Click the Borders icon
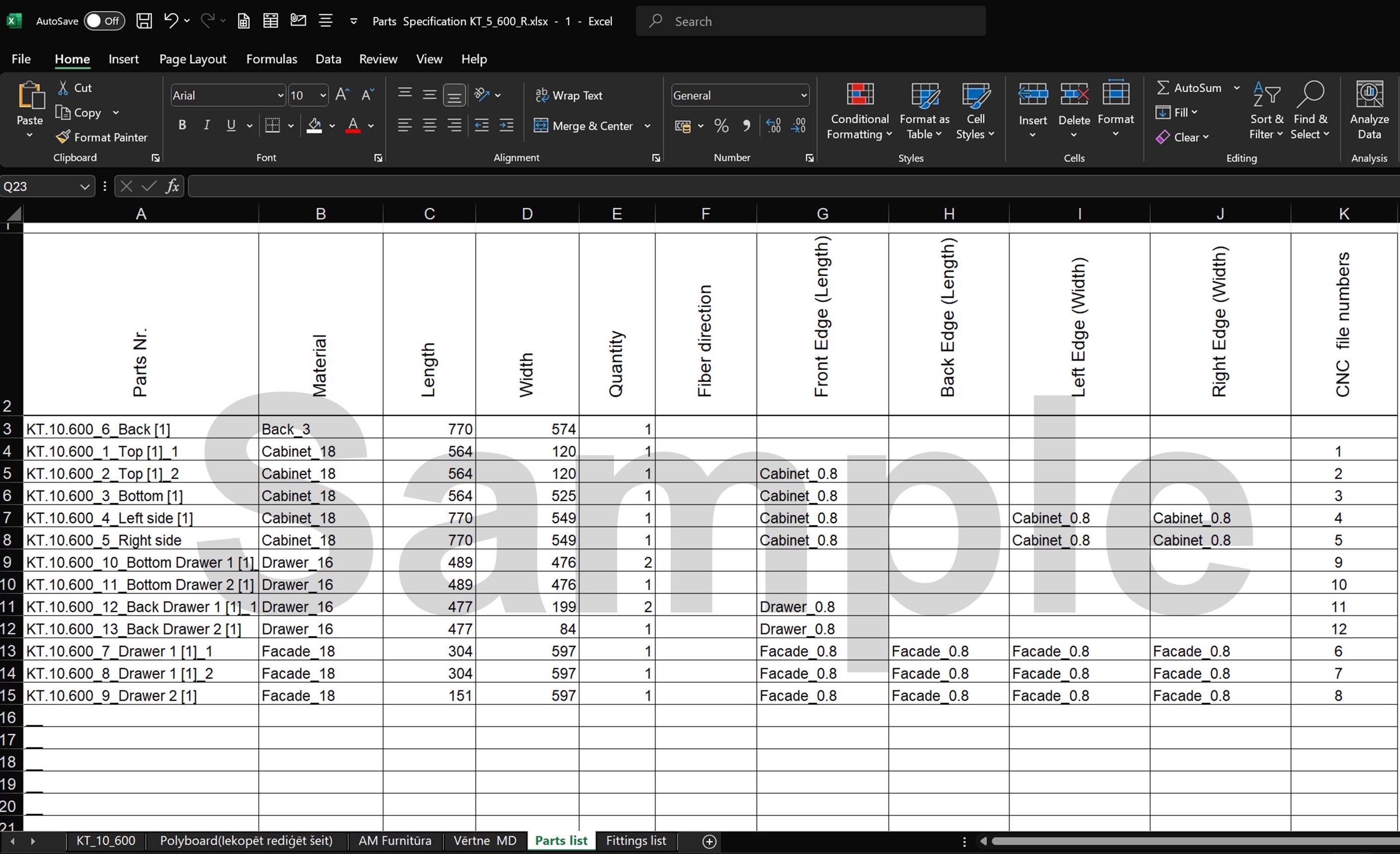This screenshot has width=1400, height=854. [272, 125]
